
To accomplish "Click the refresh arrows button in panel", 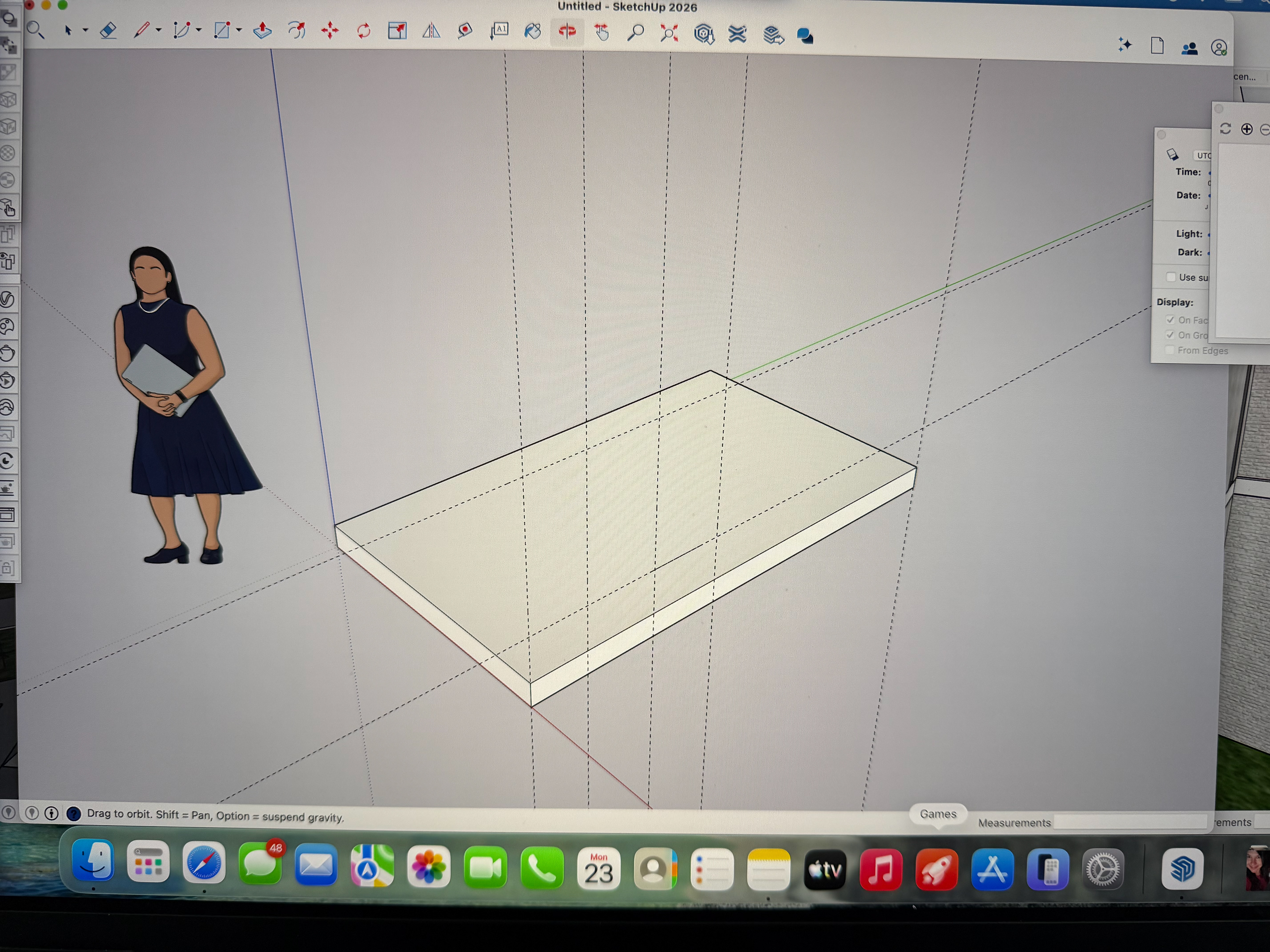I will point(1225,129).
